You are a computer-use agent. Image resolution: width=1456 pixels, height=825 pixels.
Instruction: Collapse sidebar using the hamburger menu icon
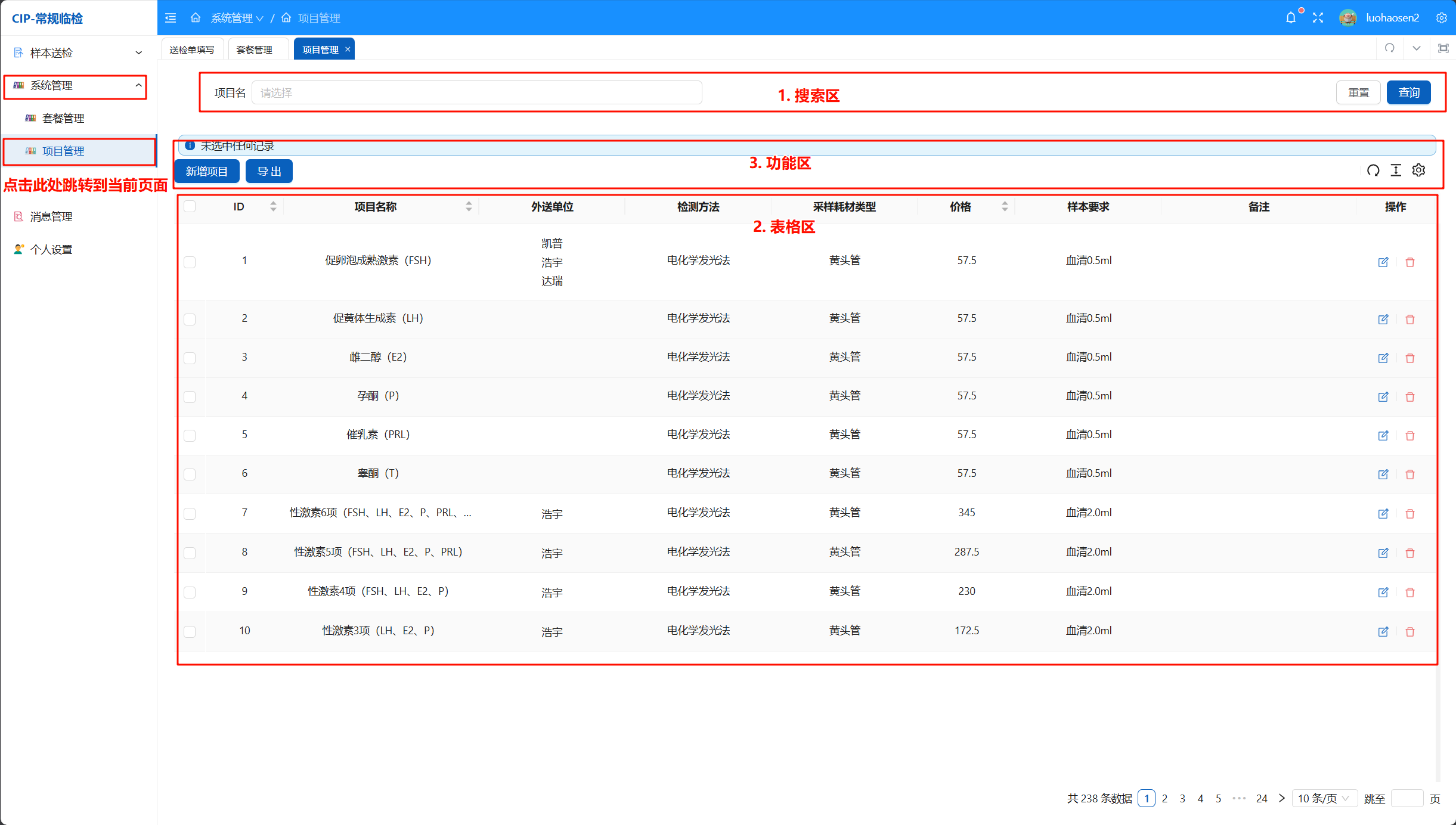171,18
